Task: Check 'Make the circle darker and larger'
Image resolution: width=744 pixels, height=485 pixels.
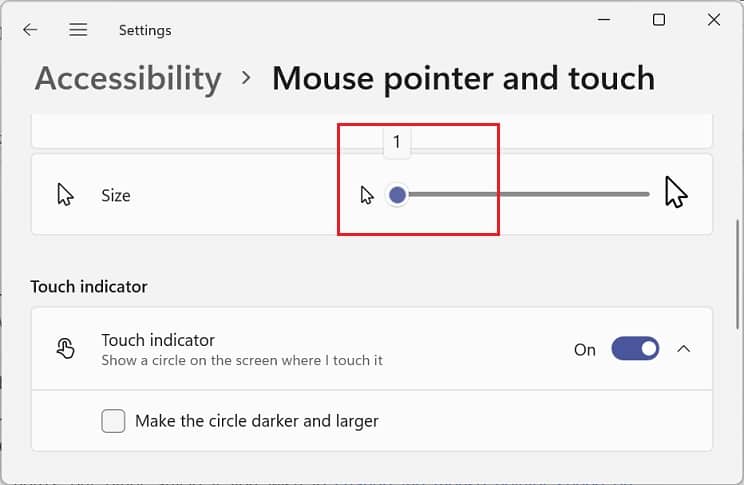Action: pyautogui.click(x=113, y=421)
